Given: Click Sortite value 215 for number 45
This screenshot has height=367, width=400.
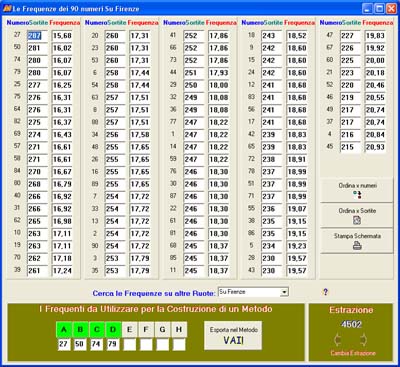Looking at the screenshot, I should [x=350, y=147].
